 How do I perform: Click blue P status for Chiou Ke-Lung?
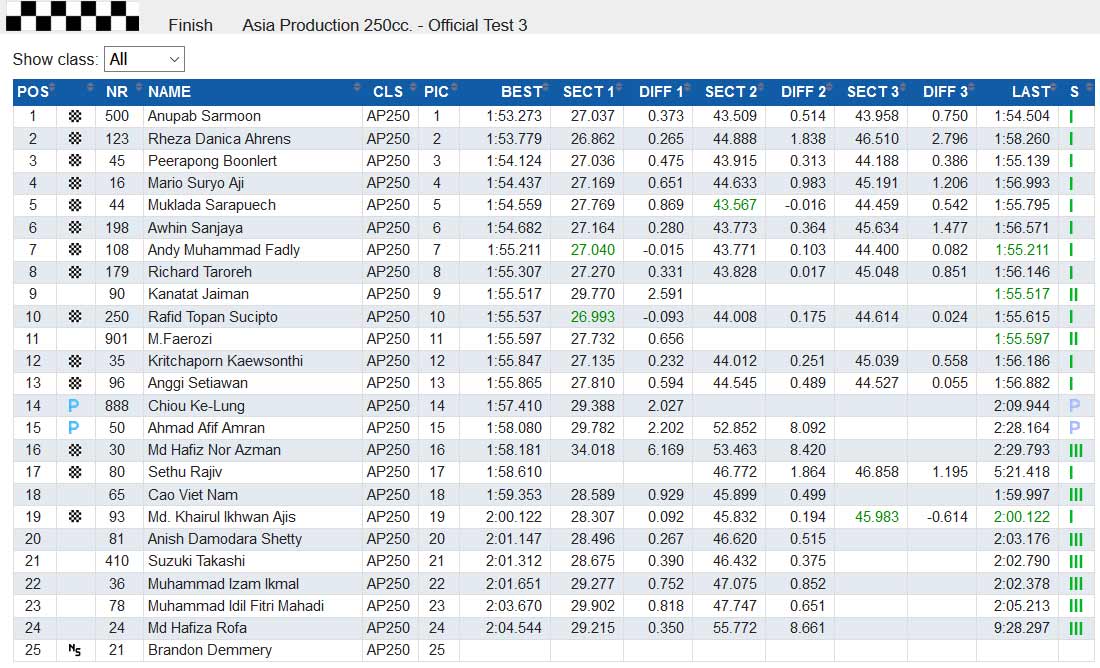(1074, 406)
